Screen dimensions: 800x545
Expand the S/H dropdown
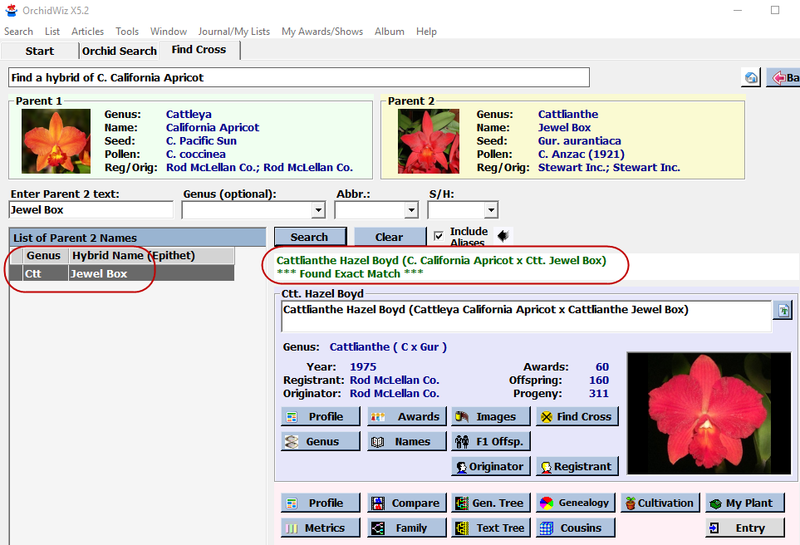coord(491,210)
